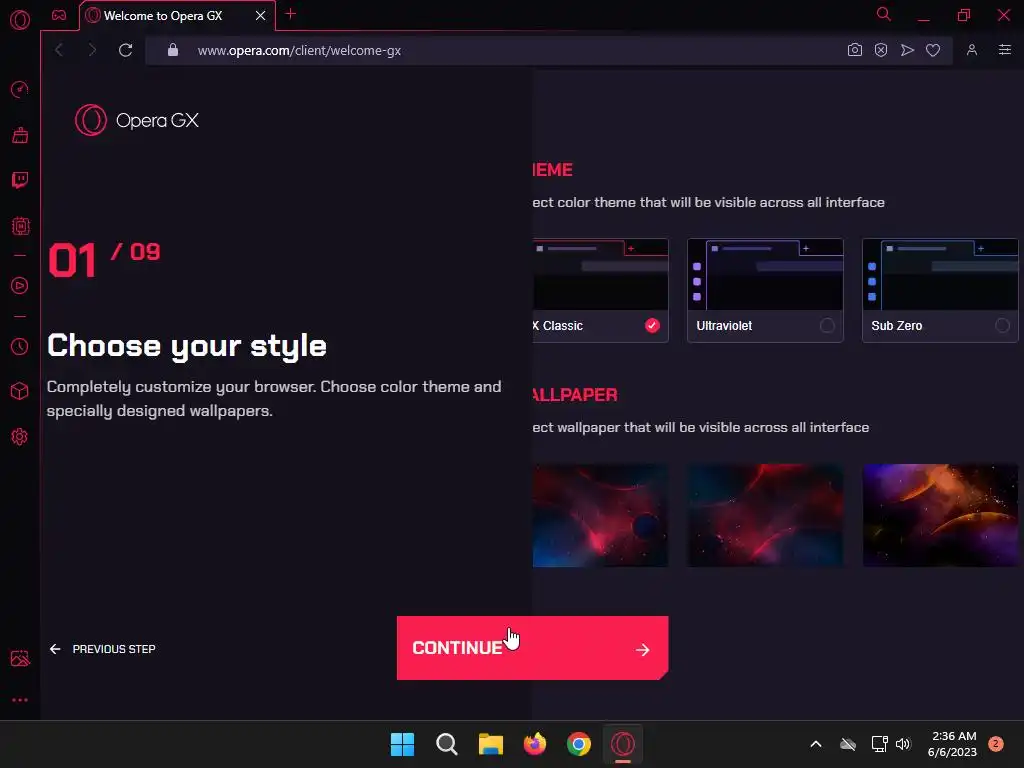Open the profile account icon
Viewport: 1024px width, 768px height.
pyautogui.click(x=972, y=50)
